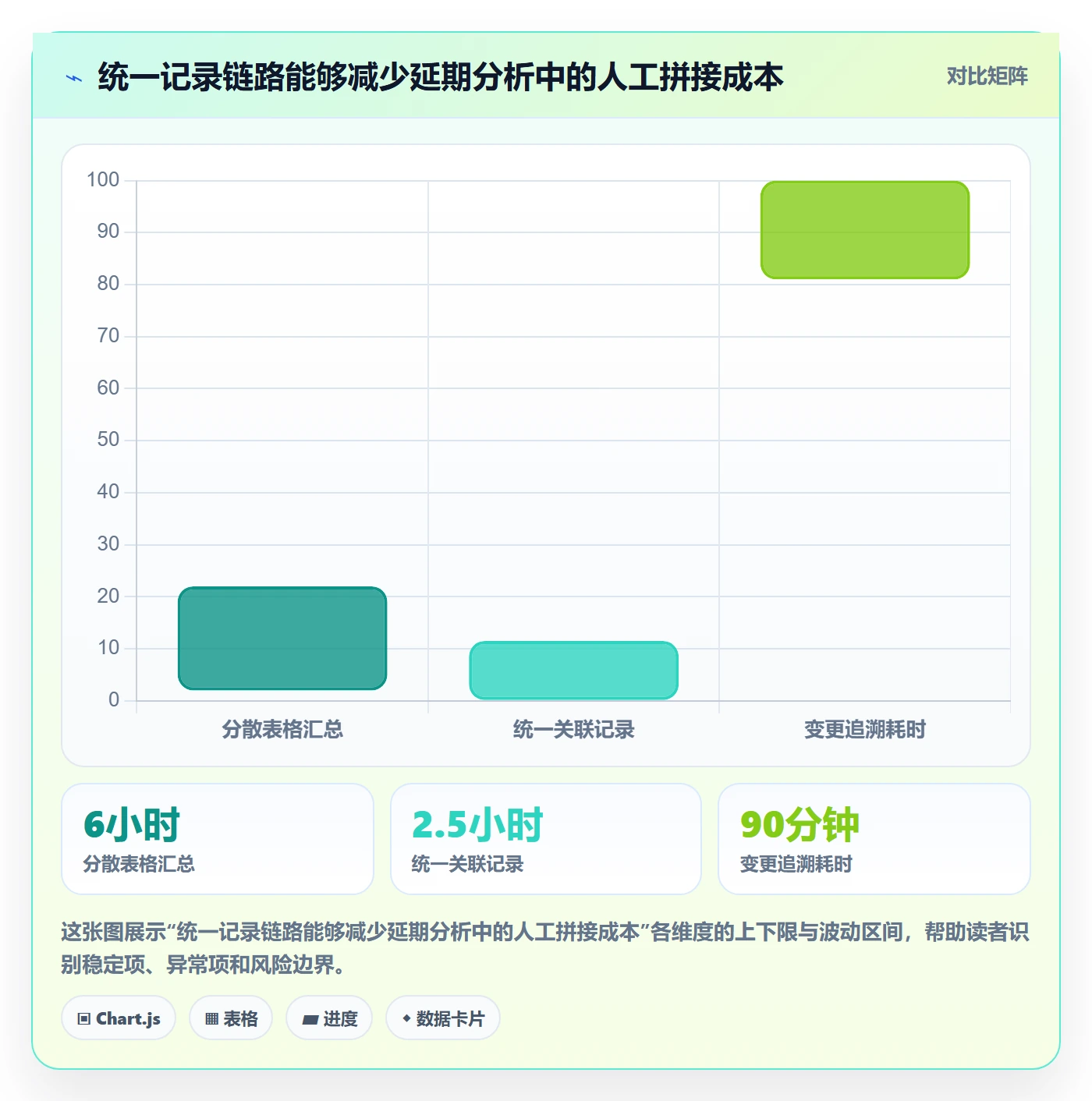The width and height of the screenshot is (1092, 1101).
Task: Select the Chart.js tag
Action: (x=119, y=1018)
